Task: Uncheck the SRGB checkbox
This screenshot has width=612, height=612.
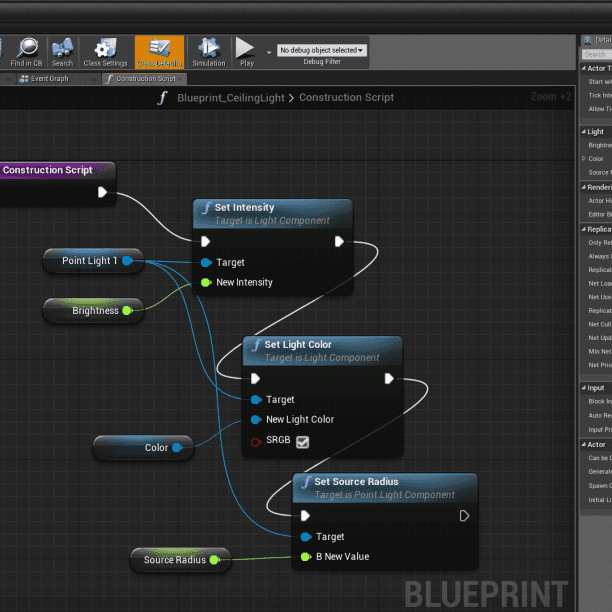Action: click(x=302, y=442)
